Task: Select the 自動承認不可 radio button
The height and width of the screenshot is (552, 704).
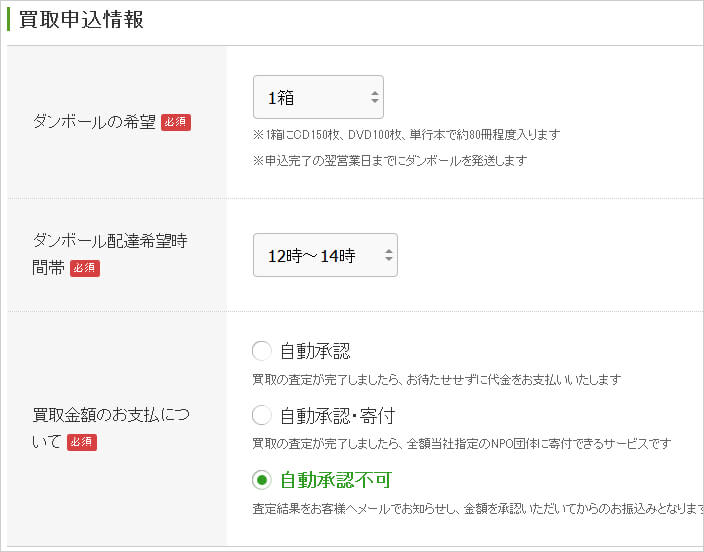Action: [262, 479]
